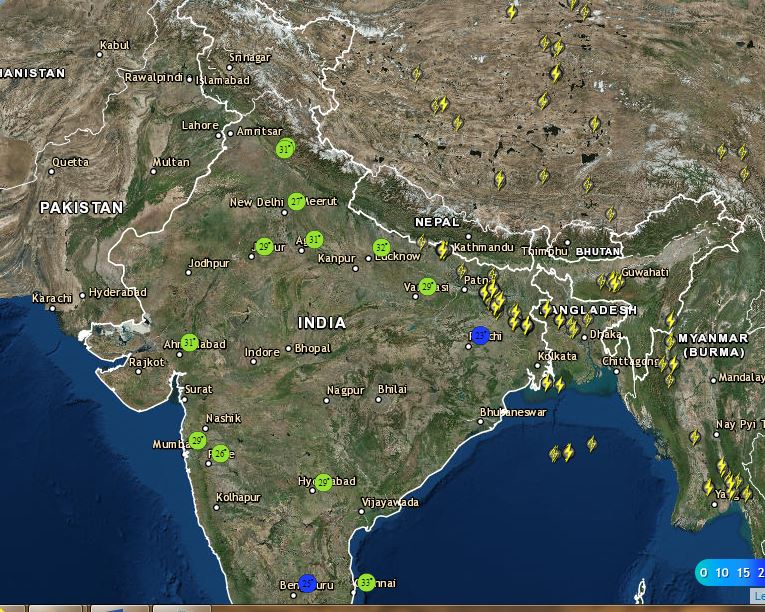Viewport: 765px width, 612px height.
Task: Click the Lahore city label
Action: click(x=200, y=125)
